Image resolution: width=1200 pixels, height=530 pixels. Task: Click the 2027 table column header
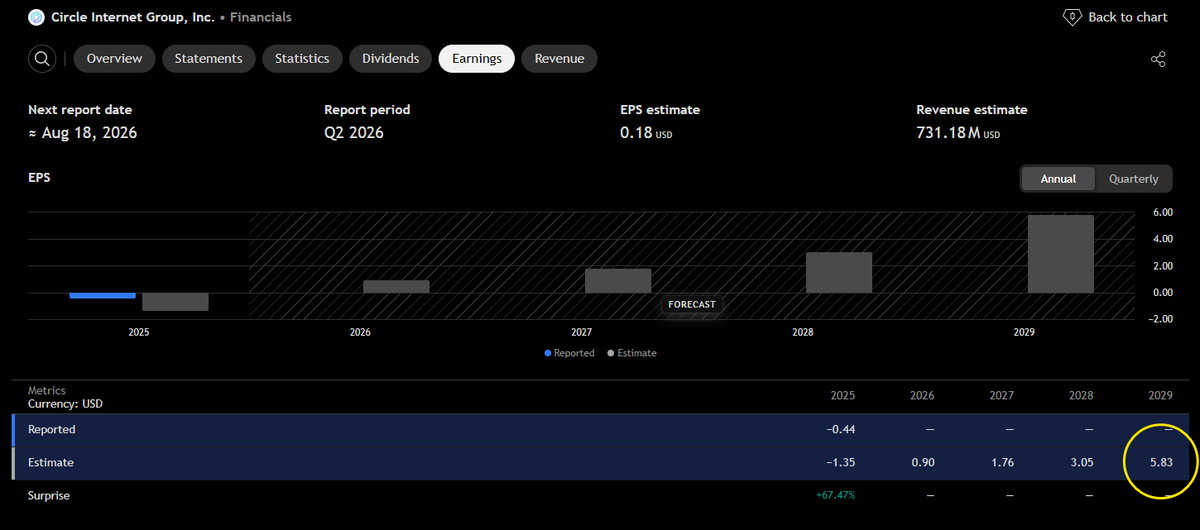point(1002,396)
